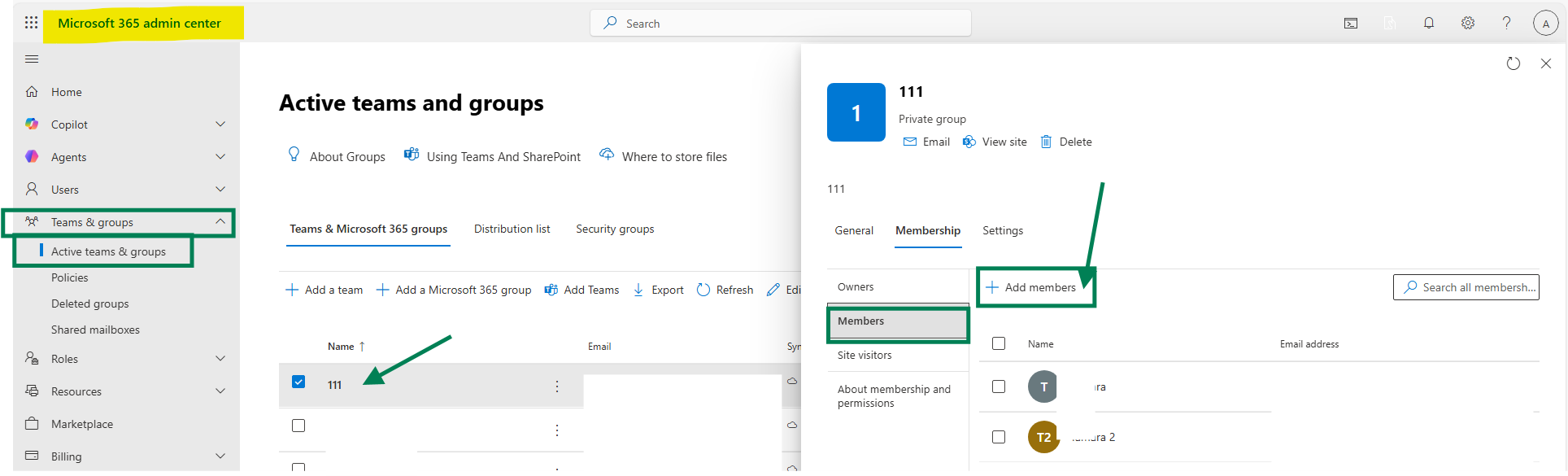Open Deleted groups in sidebar
Image resolution: width=1568 pixels, height=476 pixels.
pos(89,304)
